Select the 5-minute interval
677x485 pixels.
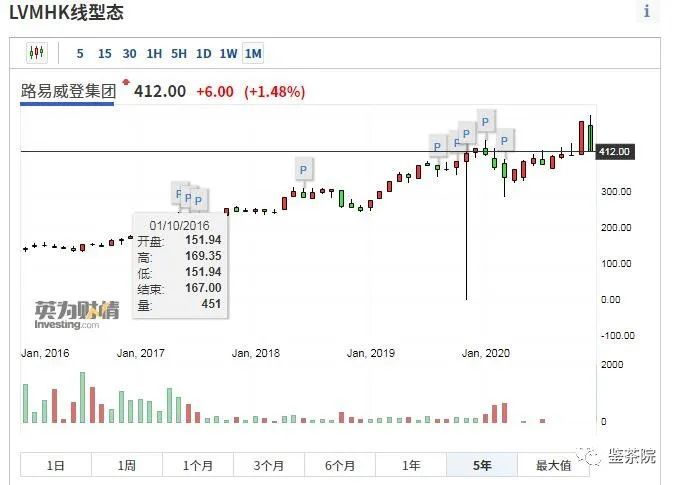80,54
